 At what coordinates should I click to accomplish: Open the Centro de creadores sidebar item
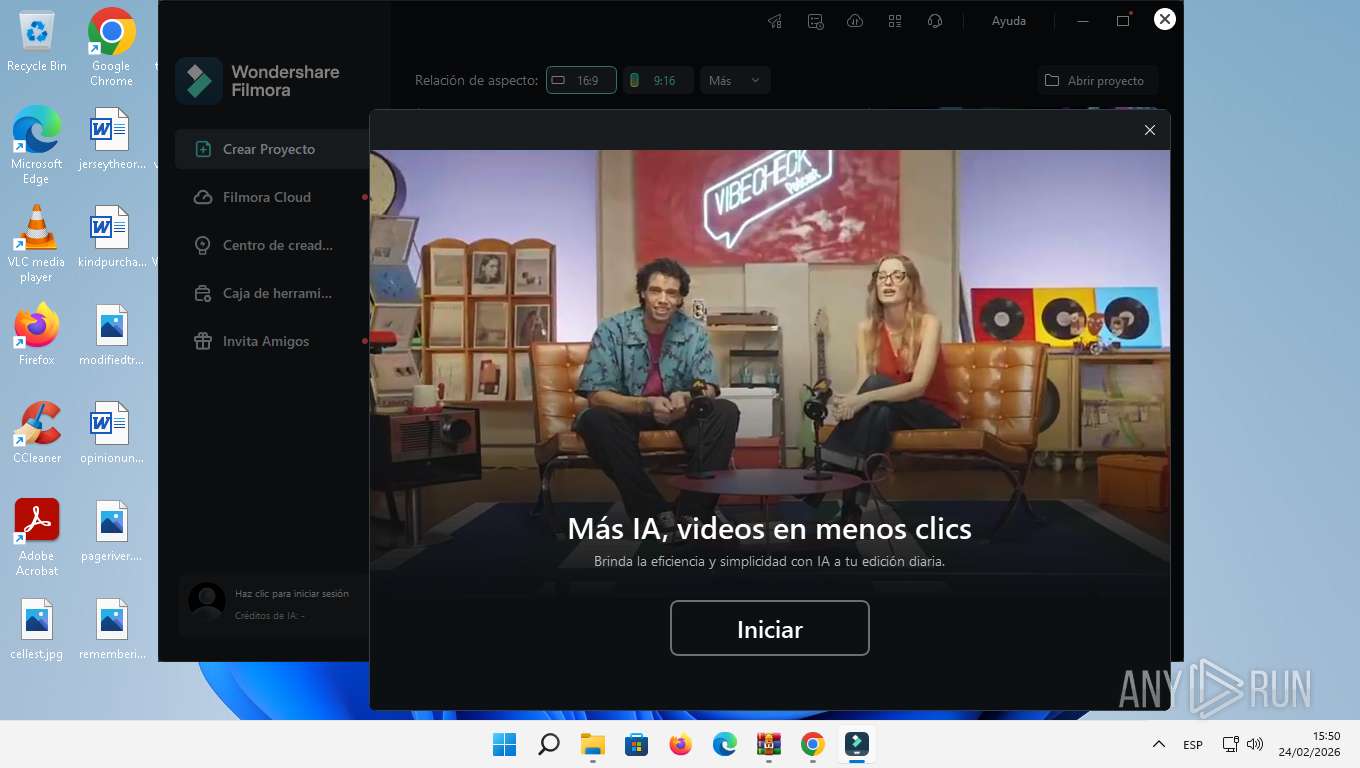click(x=272, y=245)
